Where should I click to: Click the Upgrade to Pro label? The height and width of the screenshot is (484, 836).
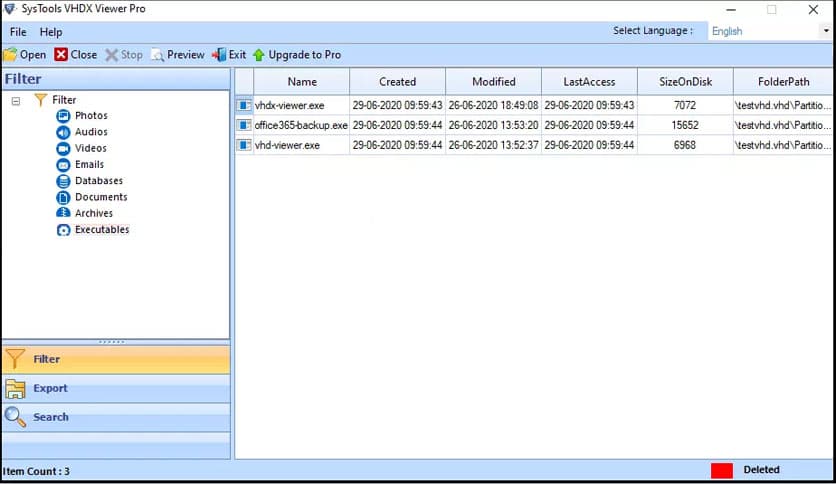click(304, 55)
